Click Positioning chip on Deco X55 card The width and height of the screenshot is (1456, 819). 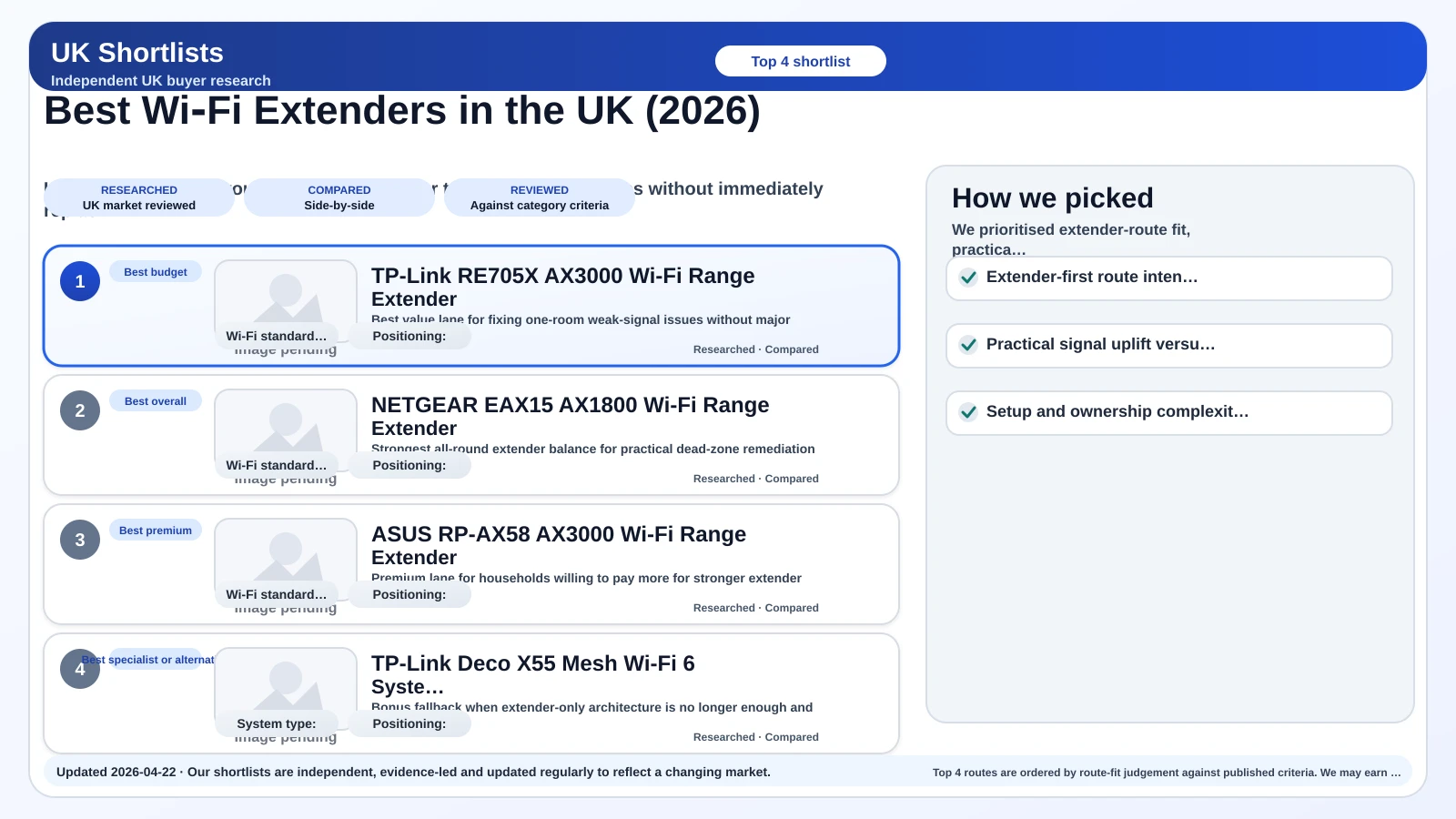point(409,723)
